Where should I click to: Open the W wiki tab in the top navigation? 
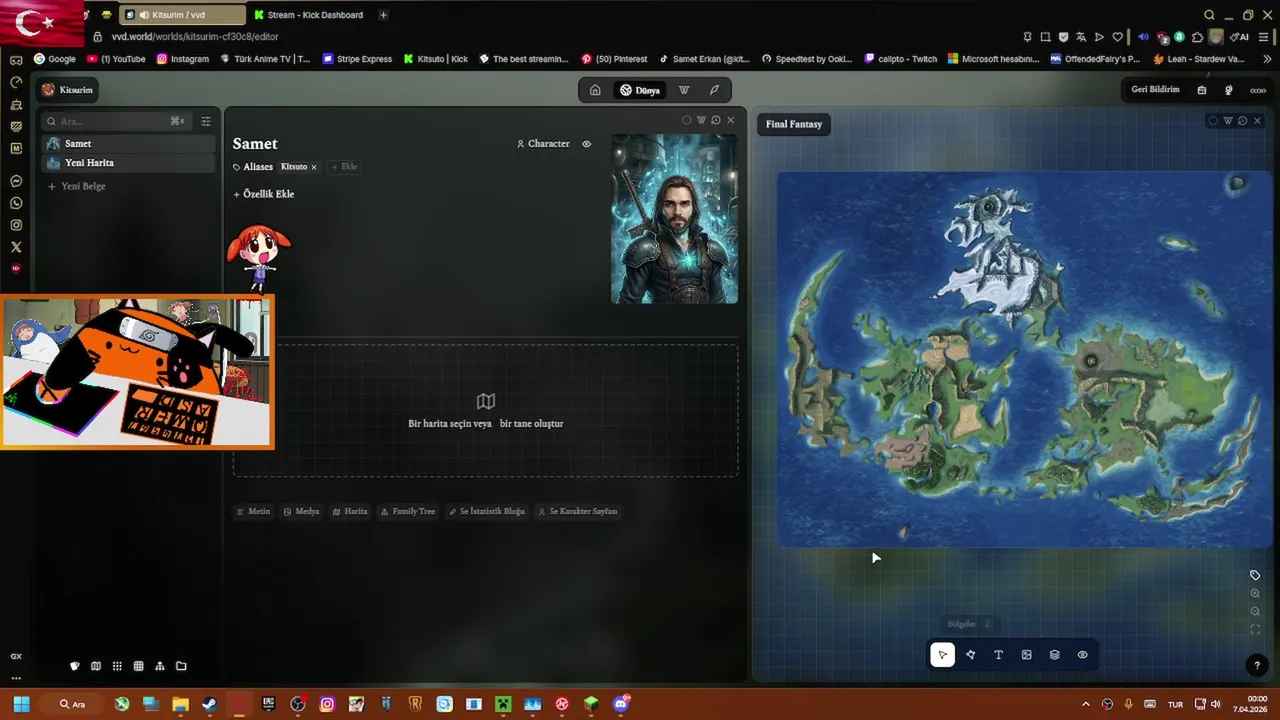(684, 90)
